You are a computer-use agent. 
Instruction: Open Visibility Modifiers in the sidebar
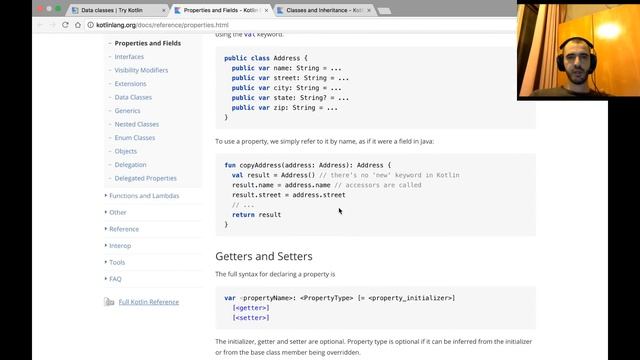pos(141,70)
